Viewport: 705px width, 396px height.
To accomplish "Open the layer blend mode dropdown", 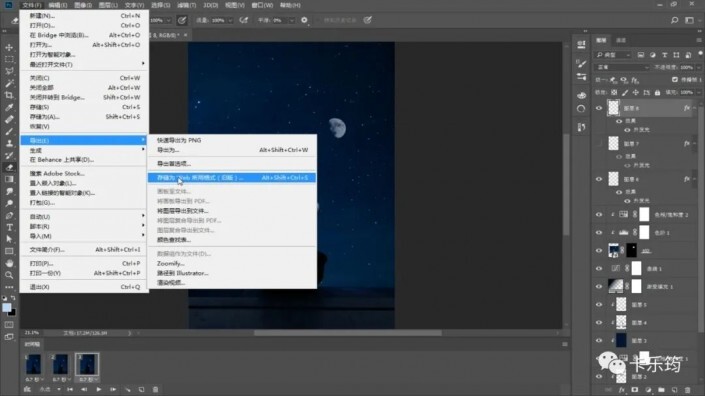I will click(623, 67).
